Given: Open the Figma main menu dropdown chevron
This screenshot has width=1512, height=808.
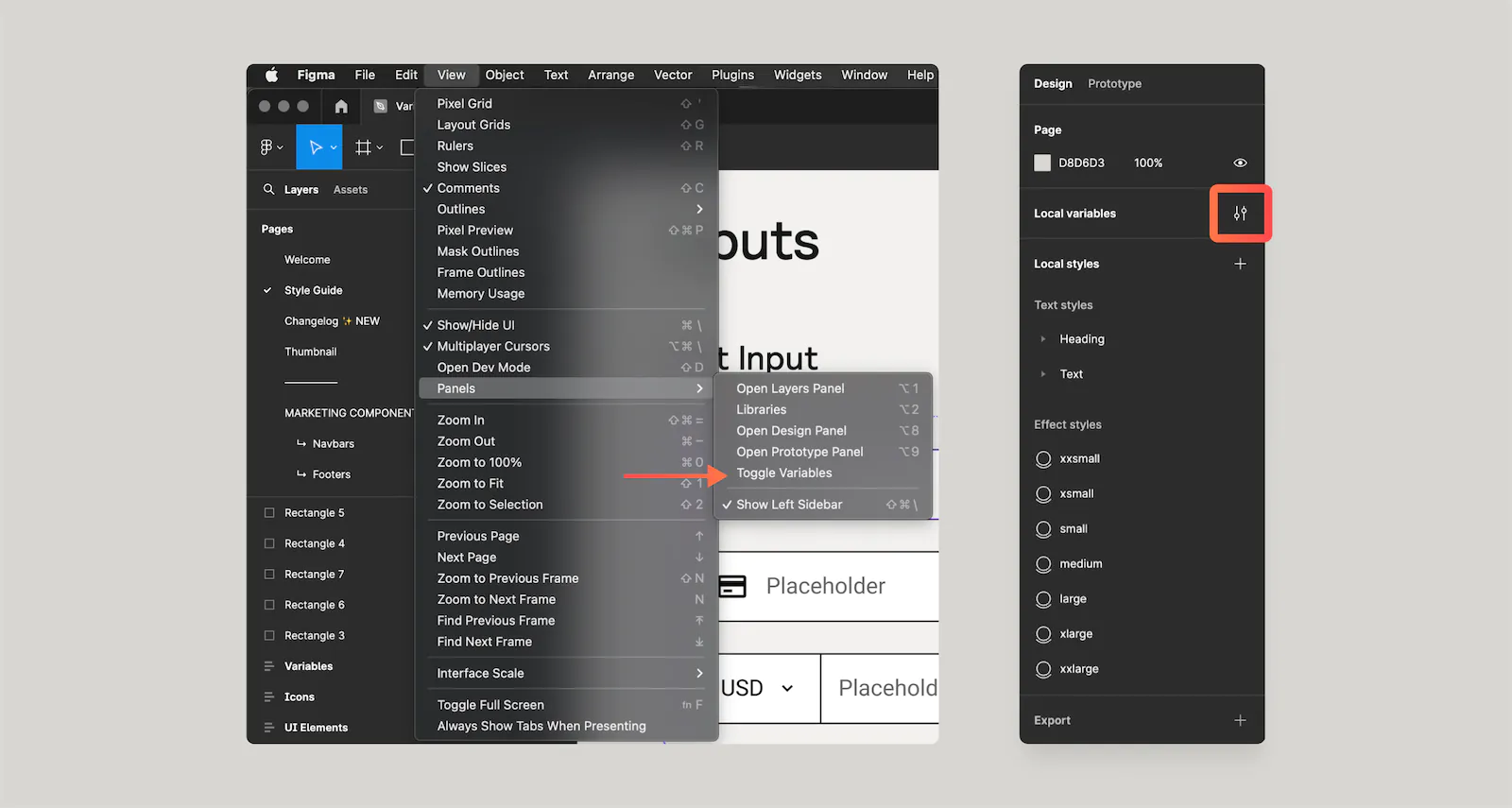Looking at the screenshot, I should click(x=280, y=147).
